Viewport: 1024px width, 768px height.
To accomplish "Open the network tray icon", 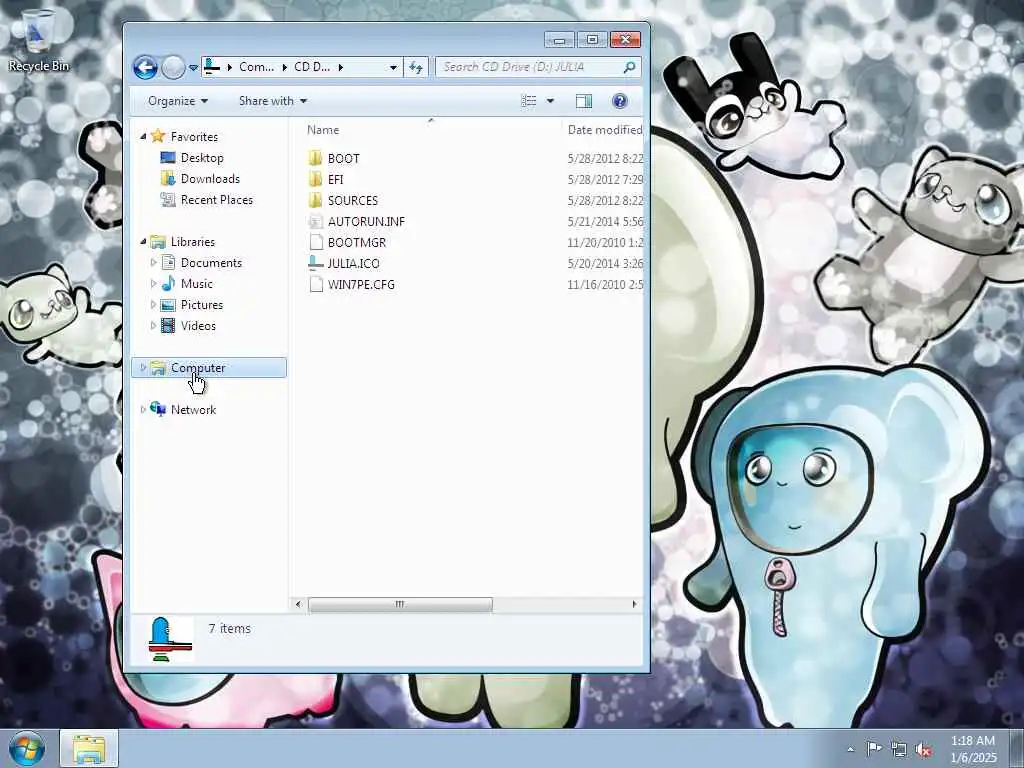I will pyautogui.click(x=899, y=749).
